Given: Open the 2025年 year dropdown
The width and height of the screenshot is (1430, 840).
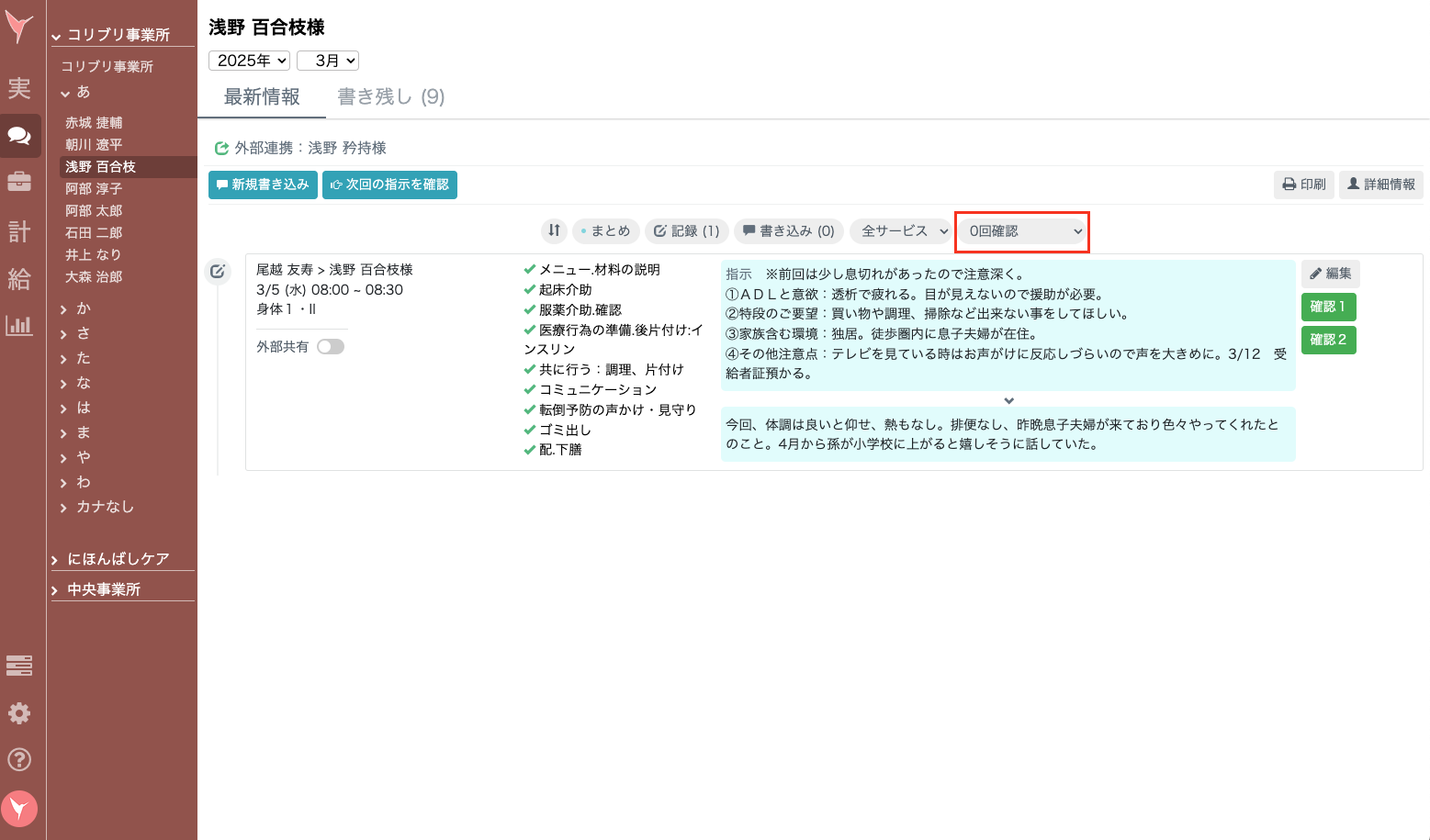Looking at the screenshot, I should [249, 61].
